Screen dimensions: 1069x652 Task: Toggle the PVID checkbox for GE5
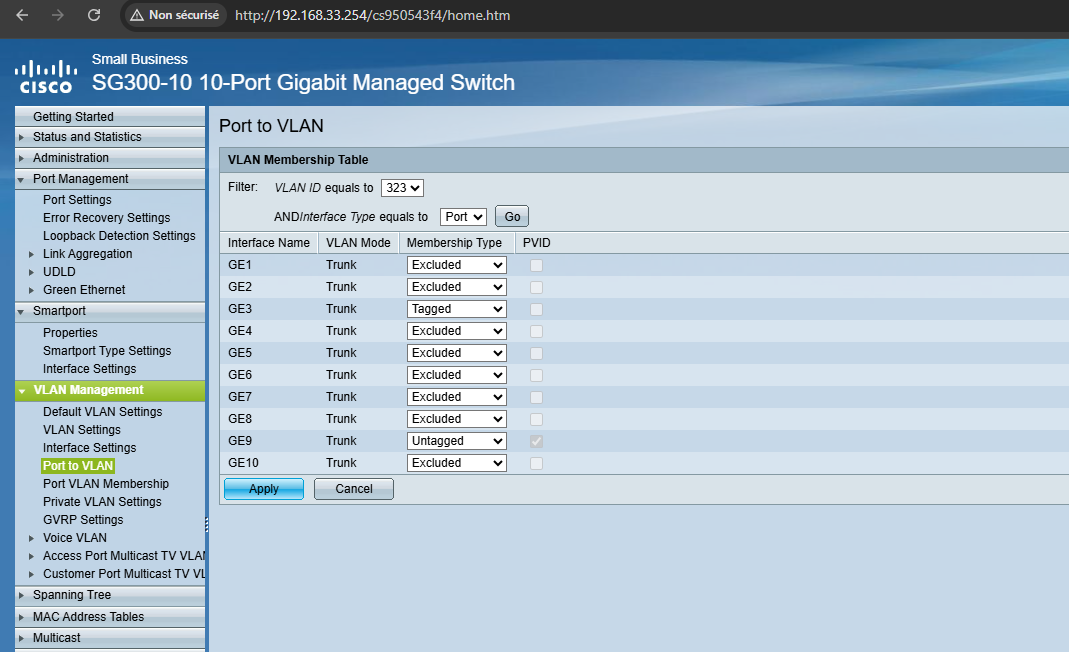(537, 353)
